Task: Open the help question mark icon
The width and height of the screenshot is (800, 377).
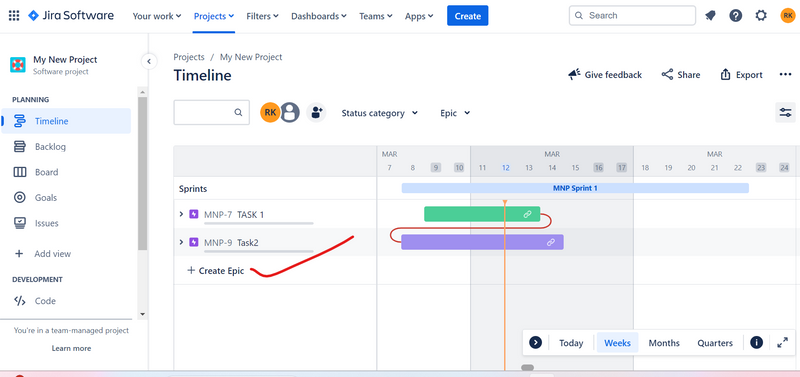Action: pos(736,16)
